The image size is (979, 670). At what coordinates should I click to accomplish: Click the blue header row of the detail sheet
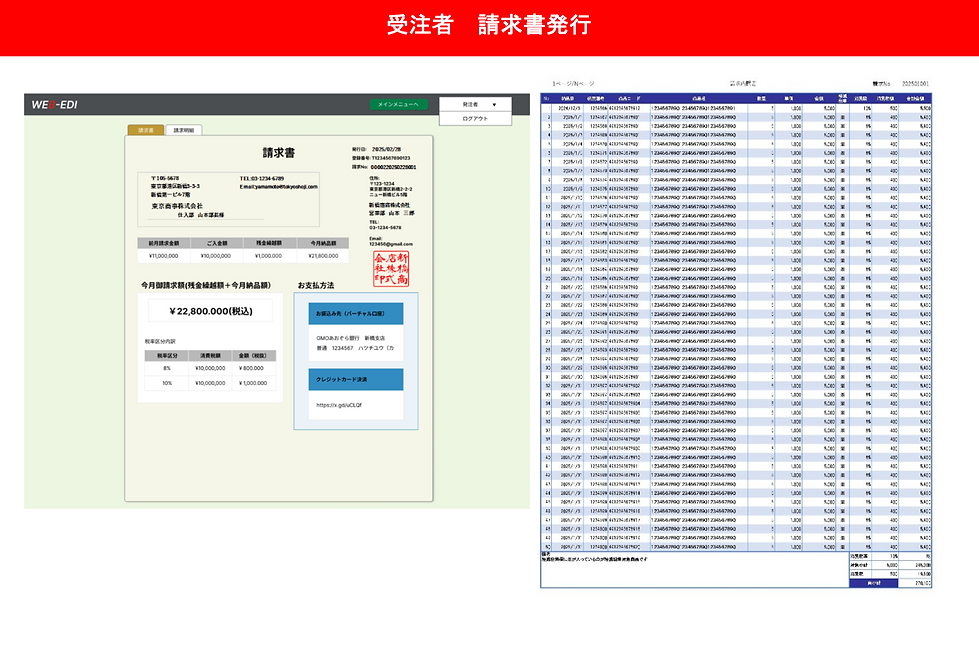pyautogui.click(x=736, y=99)
